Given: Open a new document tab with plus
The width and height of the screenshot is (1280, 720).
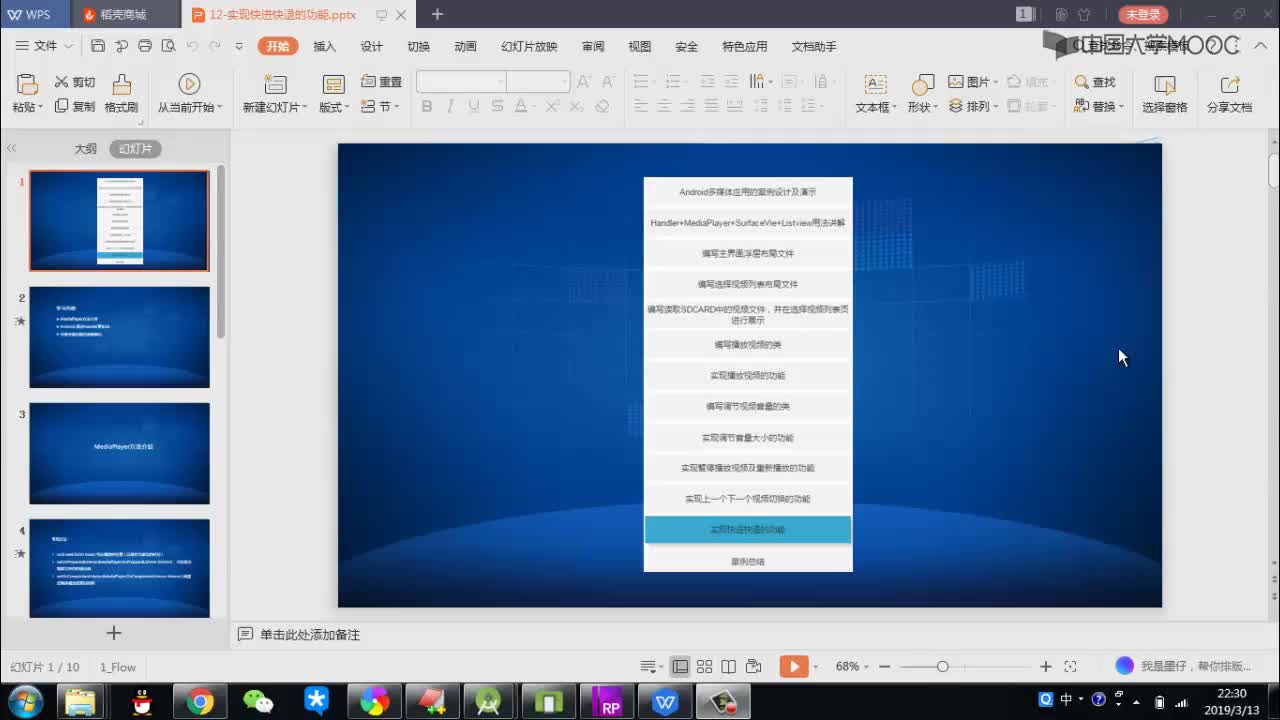Looking at the screenshot, I should point(437,14).
